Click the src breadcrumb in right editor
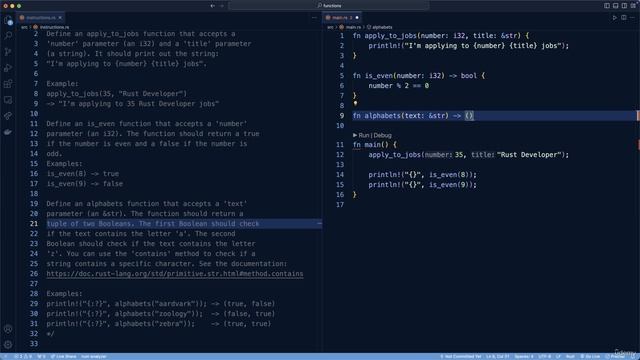 [330, 27]
